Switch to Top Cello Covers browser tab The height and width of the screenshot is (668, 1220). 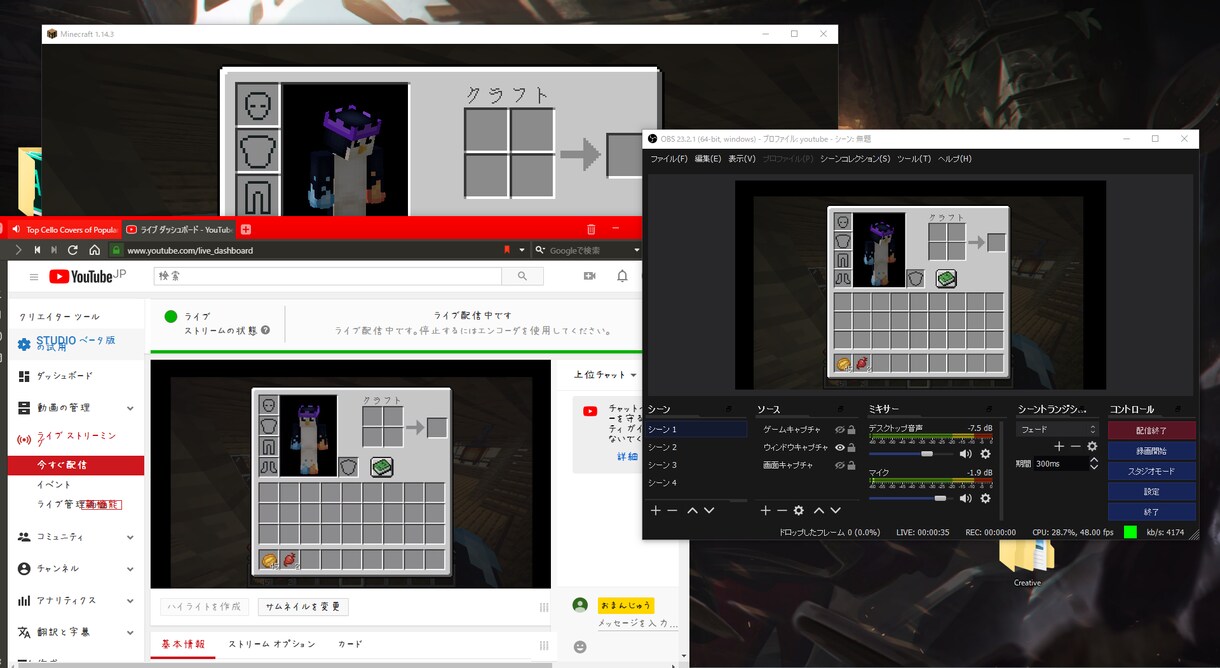coord(64,229)
